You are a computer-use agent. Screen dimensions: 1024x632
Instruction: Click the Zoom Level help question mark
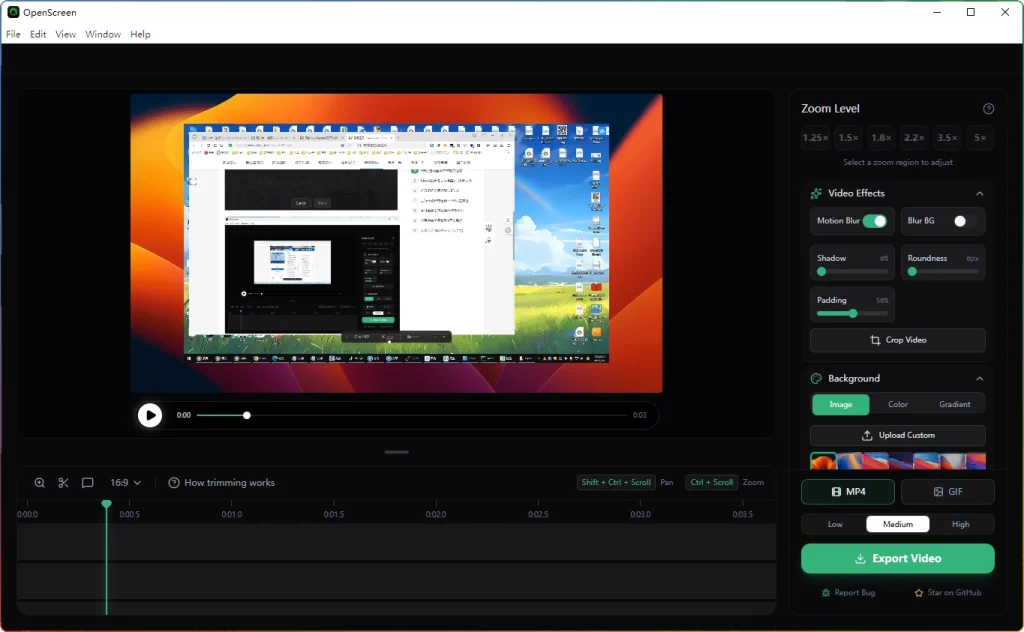point(988,108)
